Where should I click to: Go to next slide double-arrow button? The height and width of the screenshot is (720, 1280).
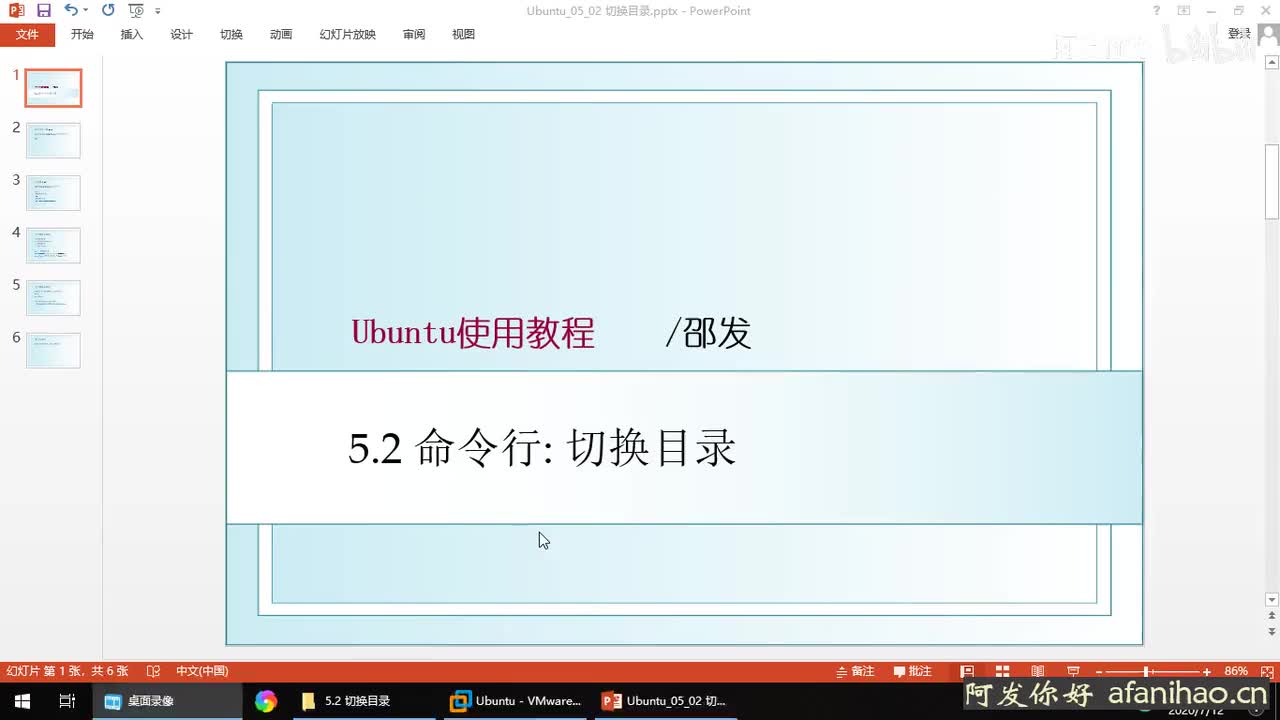[1272, 632]
